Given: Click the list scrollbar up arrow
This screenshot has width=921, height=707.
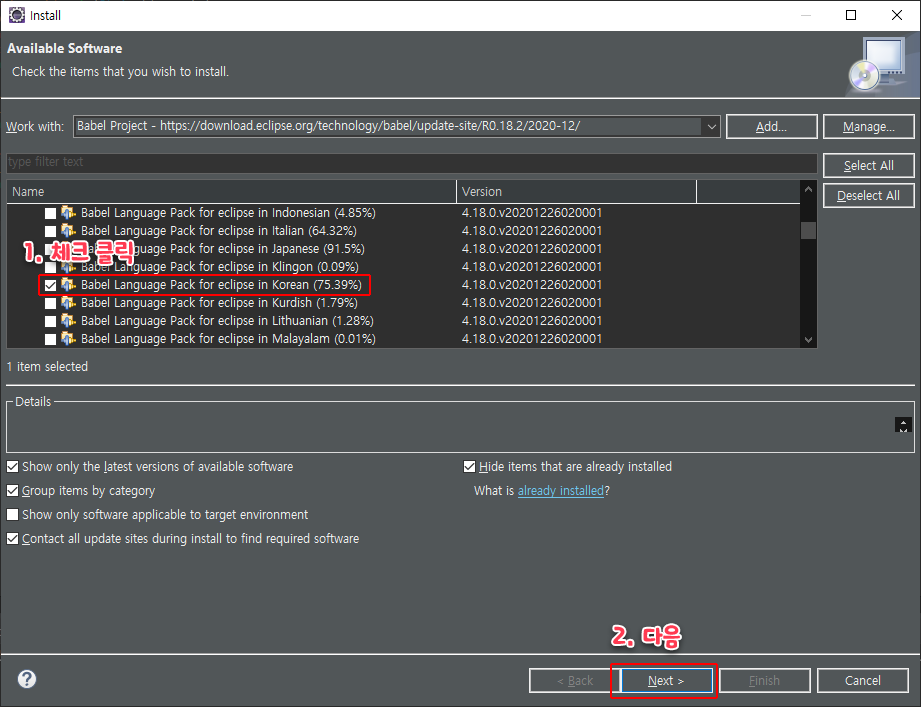Looking at the screenshot, I should coord(808,190).
